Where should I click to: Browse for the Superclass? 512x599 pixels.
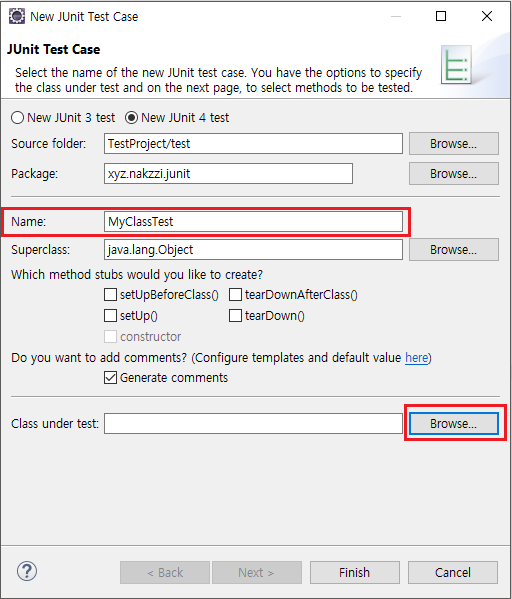pos(454,249)
